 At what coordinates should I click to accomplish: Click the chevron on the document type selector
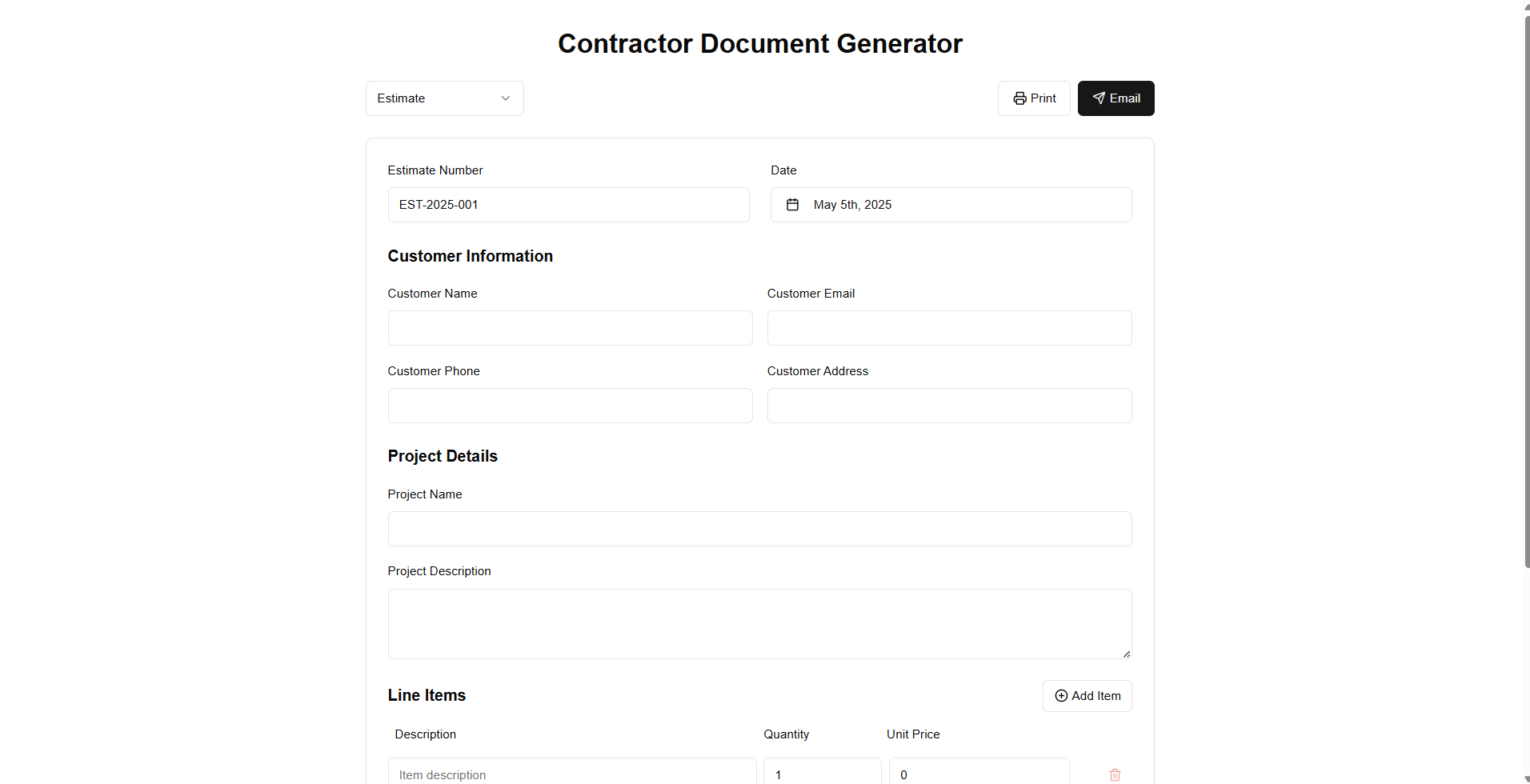click(505, 98)
